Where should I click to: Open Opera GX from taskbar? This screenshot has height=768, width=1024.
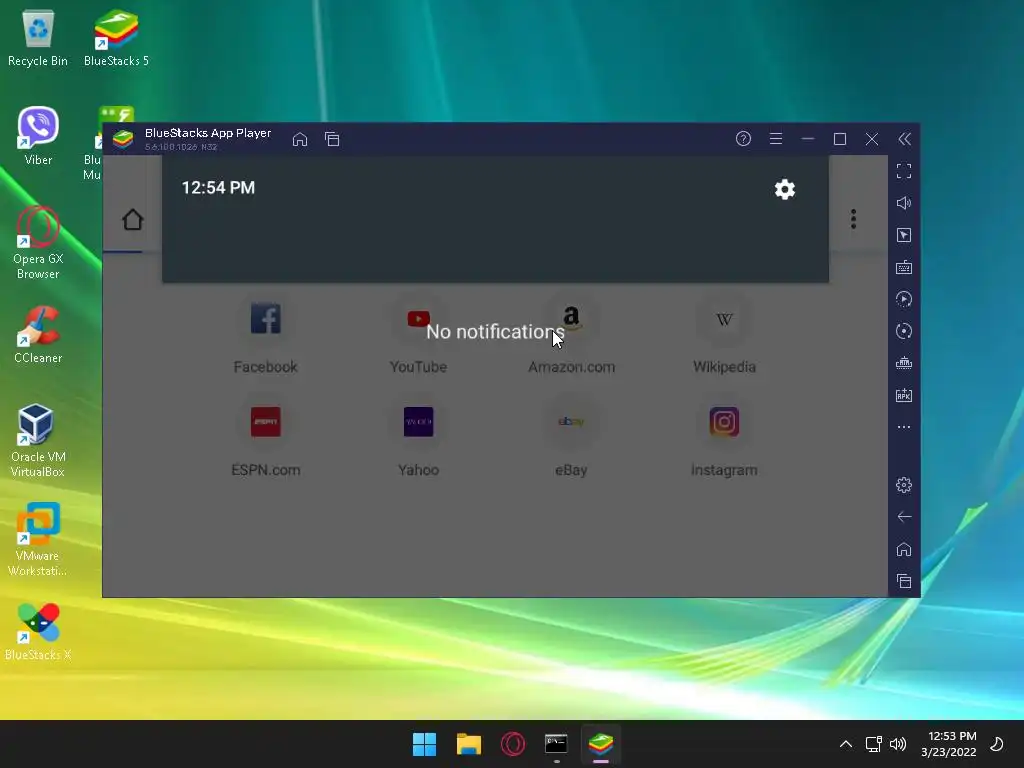(513, 744)
